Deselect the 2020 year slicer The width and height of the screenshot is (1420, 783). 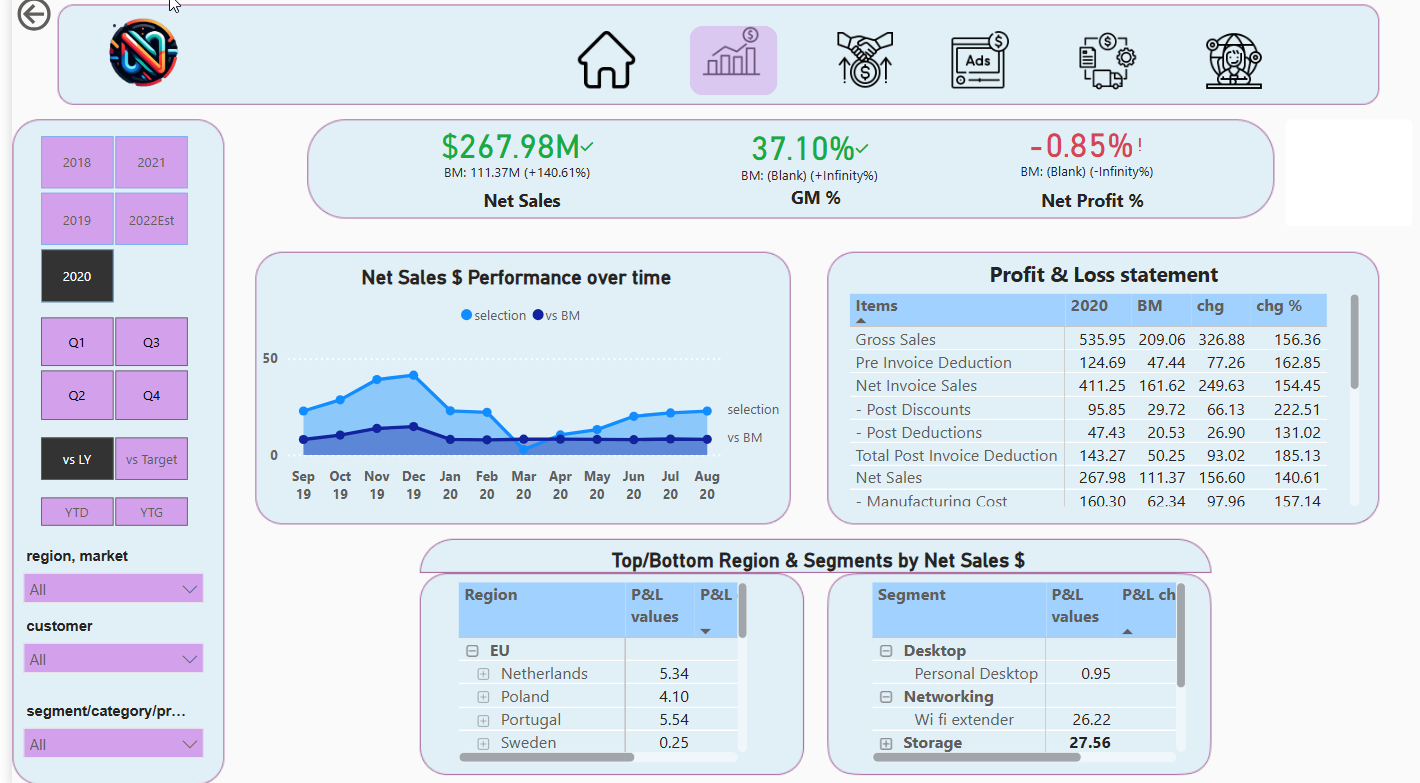pos(77,276)
